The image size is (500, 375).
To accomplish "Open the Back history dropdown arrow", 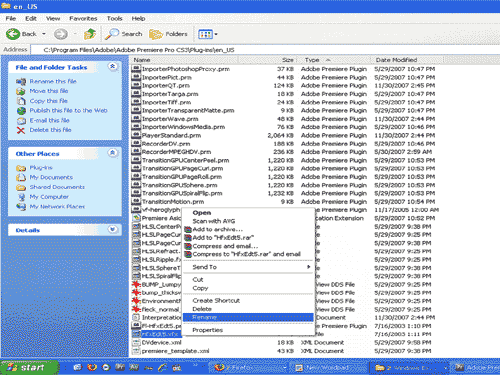I will pyautogui.click(x=44, y=34).
